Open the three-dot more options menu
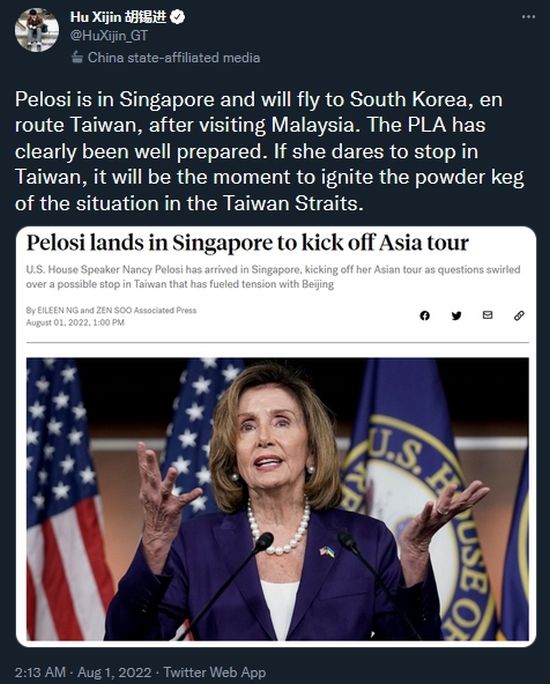 528,17
